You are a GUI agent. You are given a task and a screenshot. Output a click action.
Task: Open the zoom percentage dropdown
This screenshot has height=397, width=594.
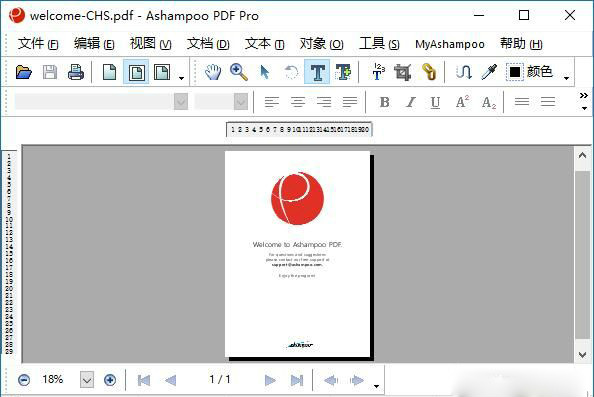(x=87, y=380)
